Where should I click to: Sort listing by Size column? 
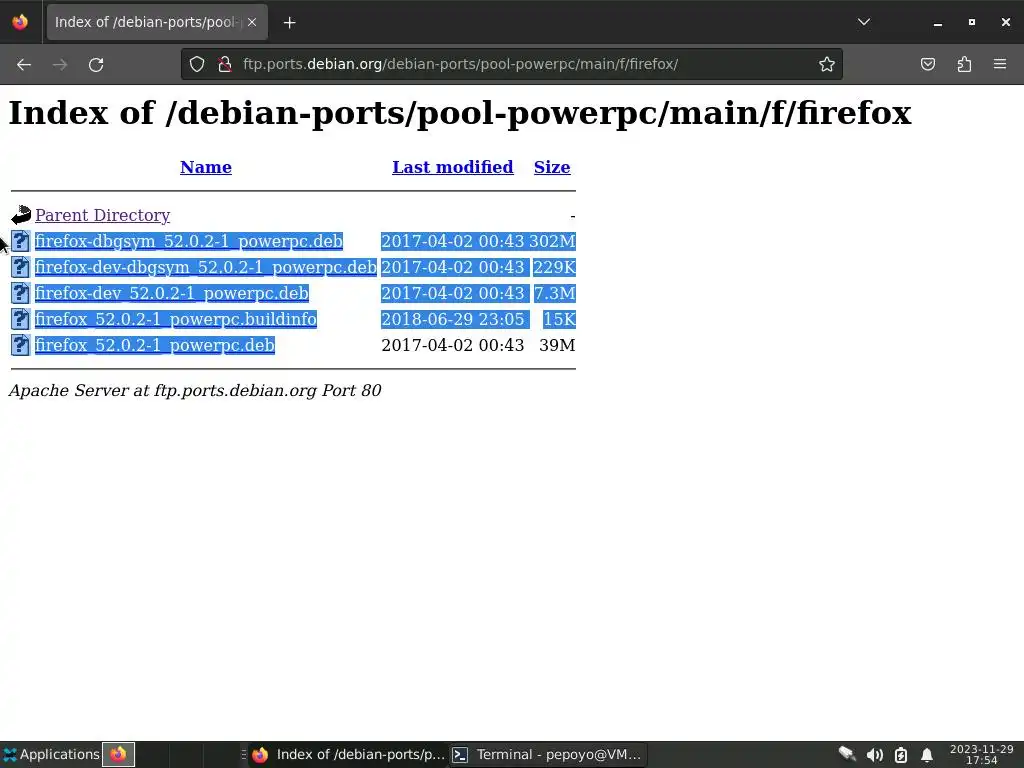[x=552, y=167]
